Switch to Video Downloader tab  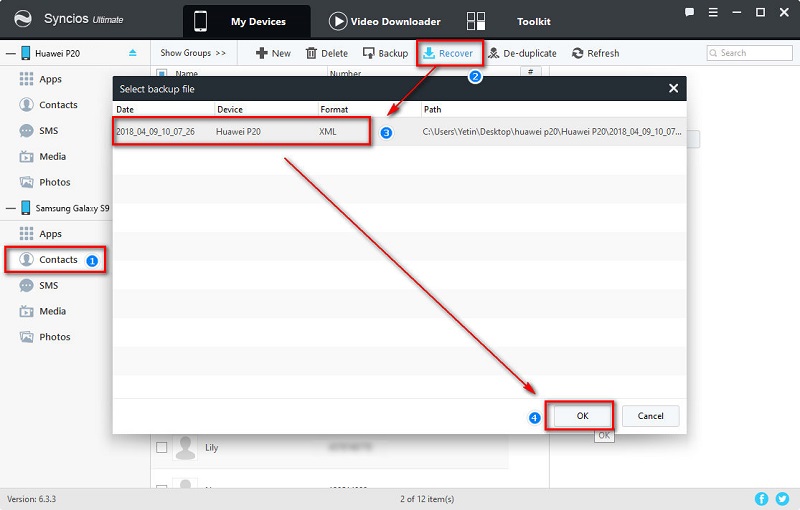pos(384,21)
